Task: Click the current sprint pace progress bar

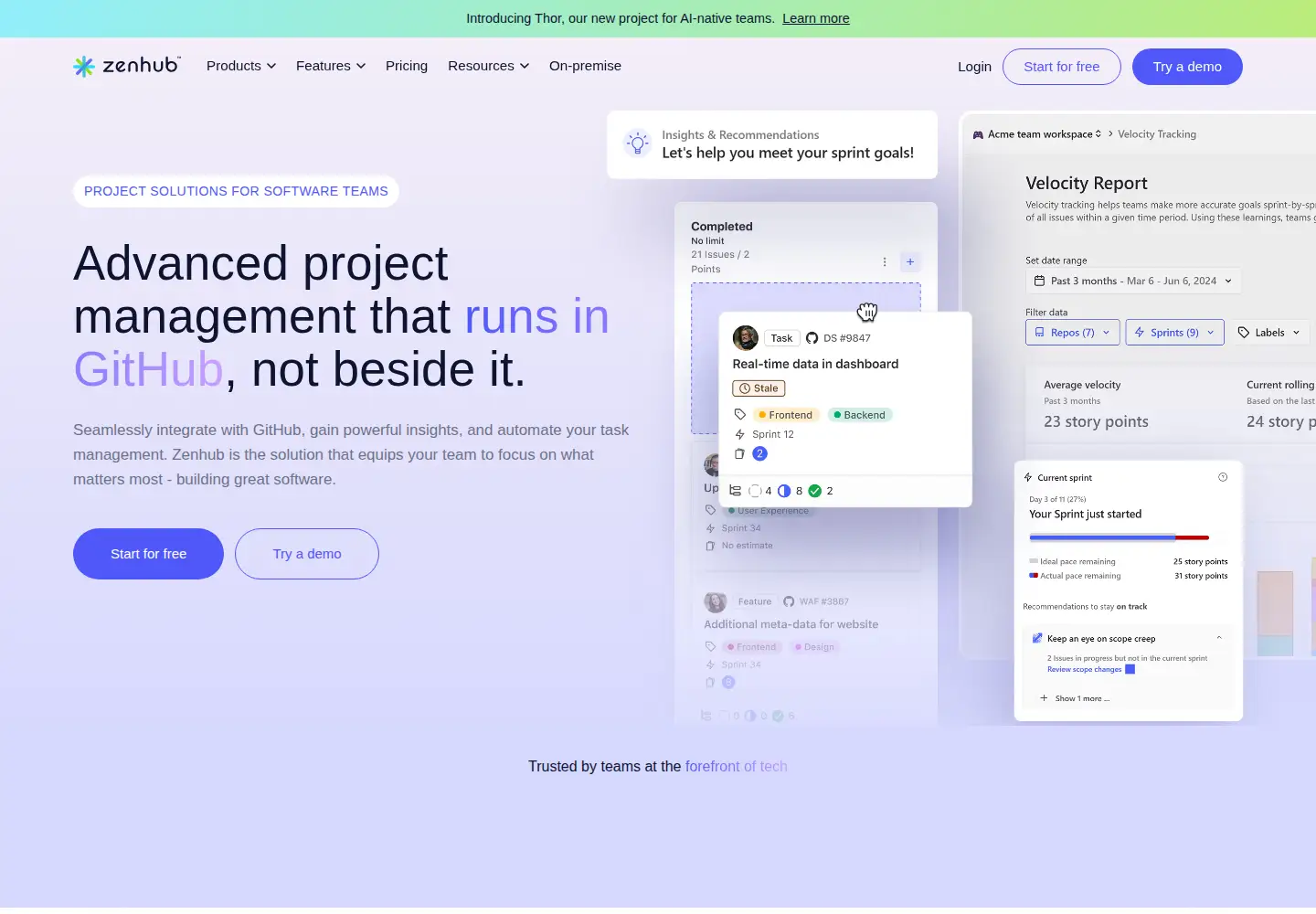Action: tap(1120, 537)
